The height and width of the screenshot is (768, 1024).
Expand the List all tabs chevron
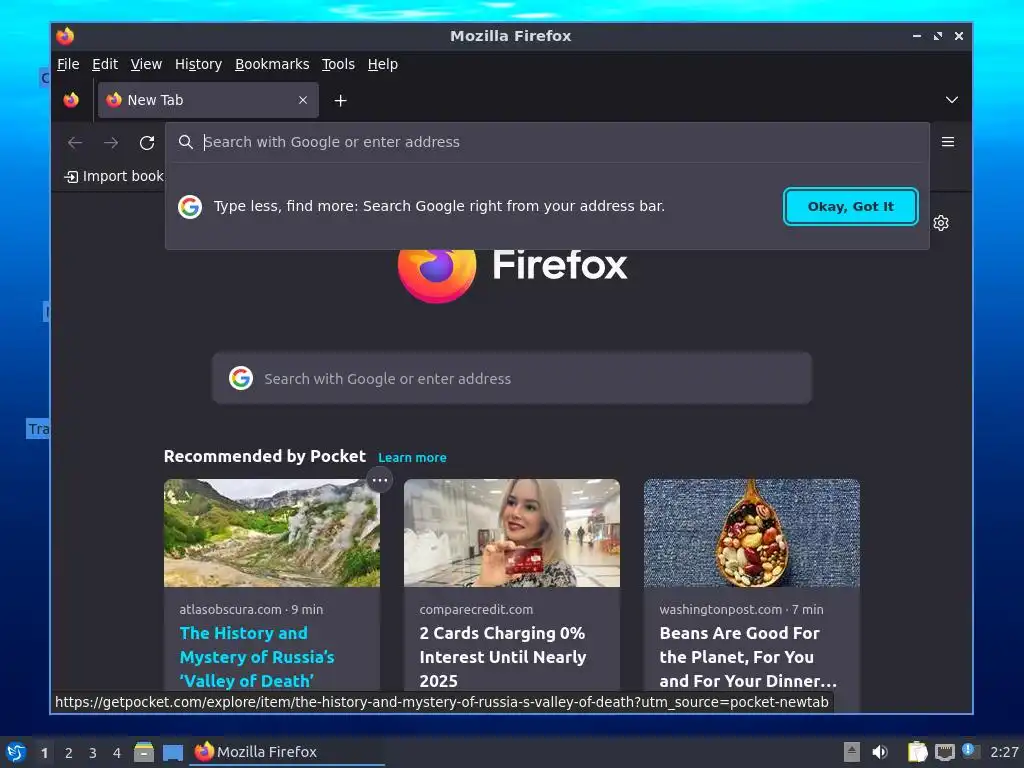952,100
